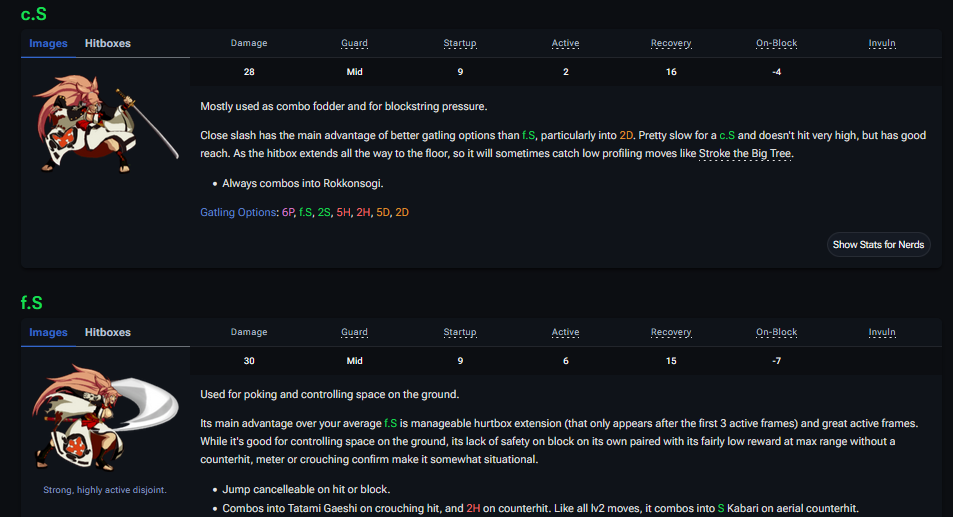Open the 6P gatling option link
Image resolution: width=953 pixels, height=517 pixels.
click(x=288, y=212)
